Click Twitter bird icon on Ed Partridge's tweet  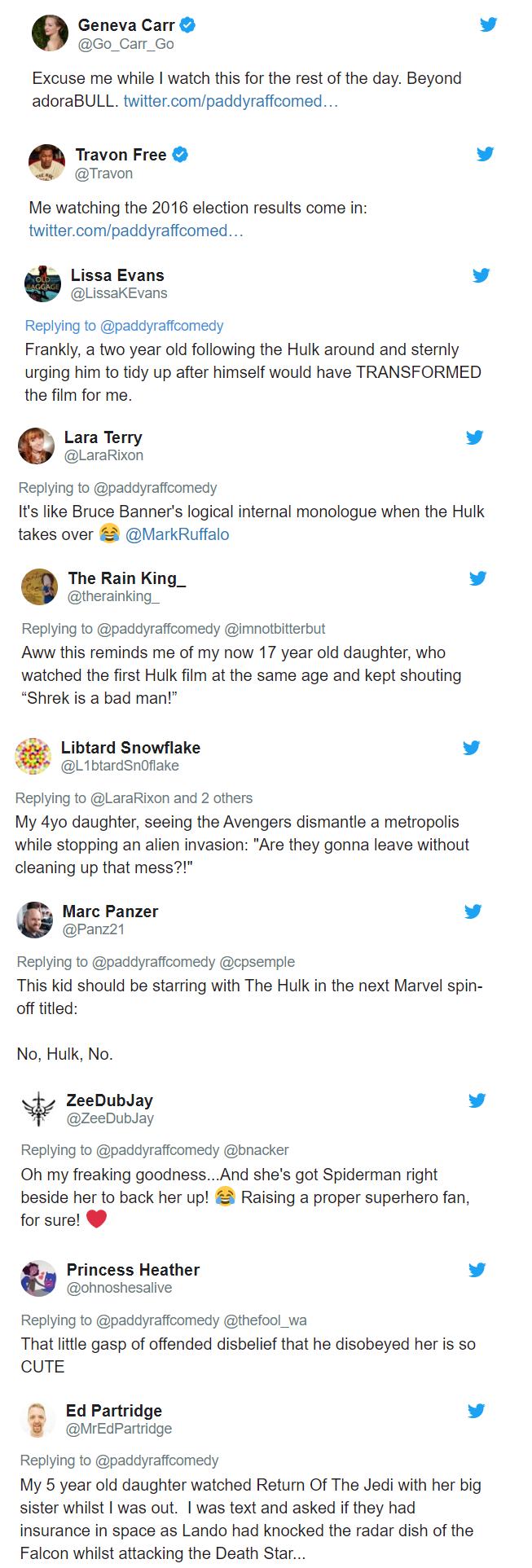pyautogui.click(x=476, y=1410)
